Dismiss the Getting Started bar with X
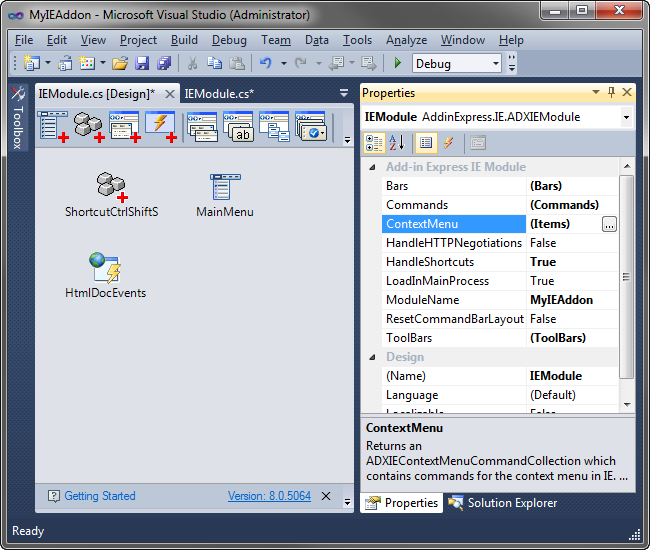Image resolution: width=650 pixels, height=550 pixels. (326, 496)
